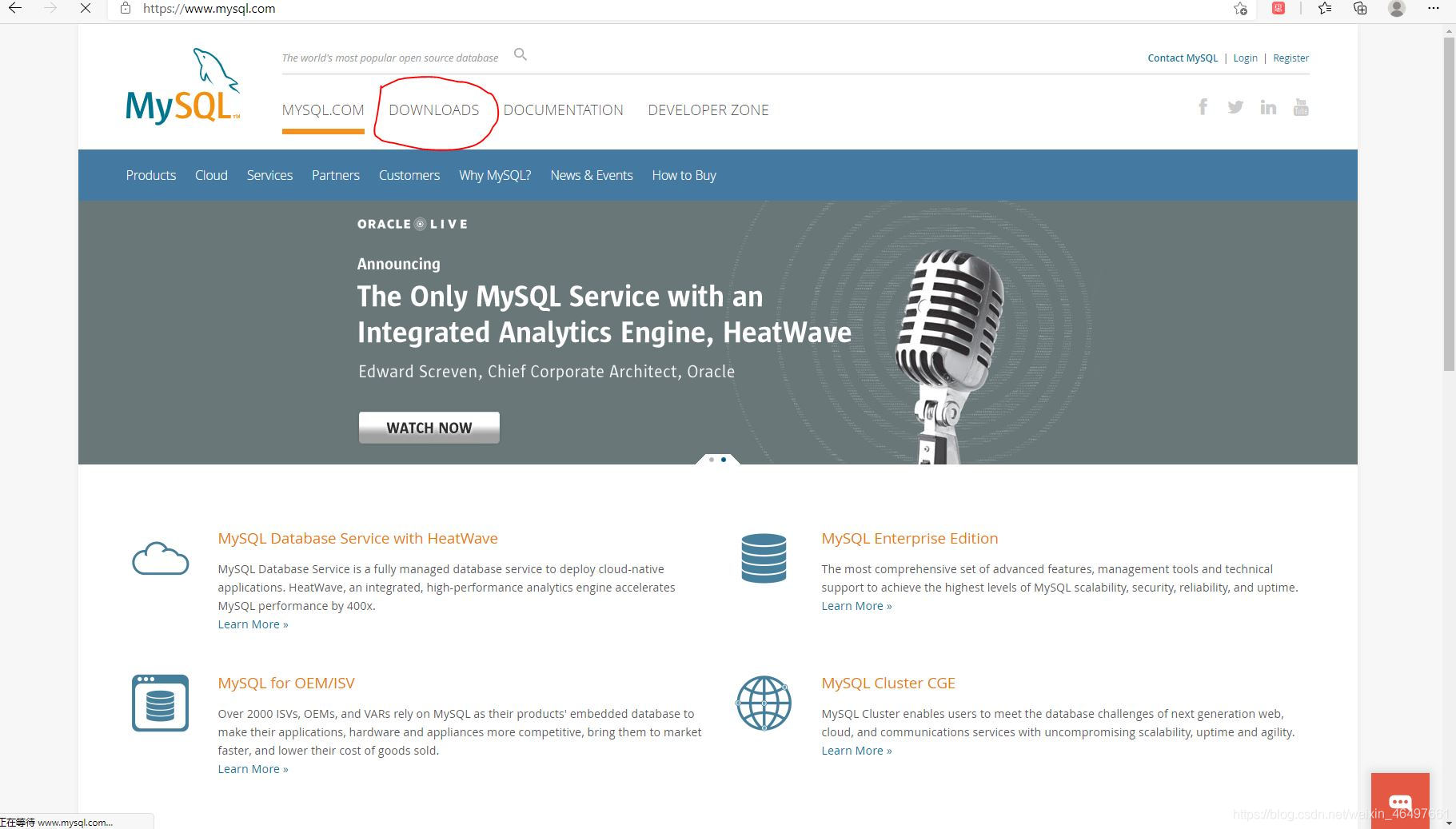Open MySQL Cluster CGE heading link
Image resolution: width=1456 pixels, height=829 pixels.
pyautogui.click(x=888, y=683)
